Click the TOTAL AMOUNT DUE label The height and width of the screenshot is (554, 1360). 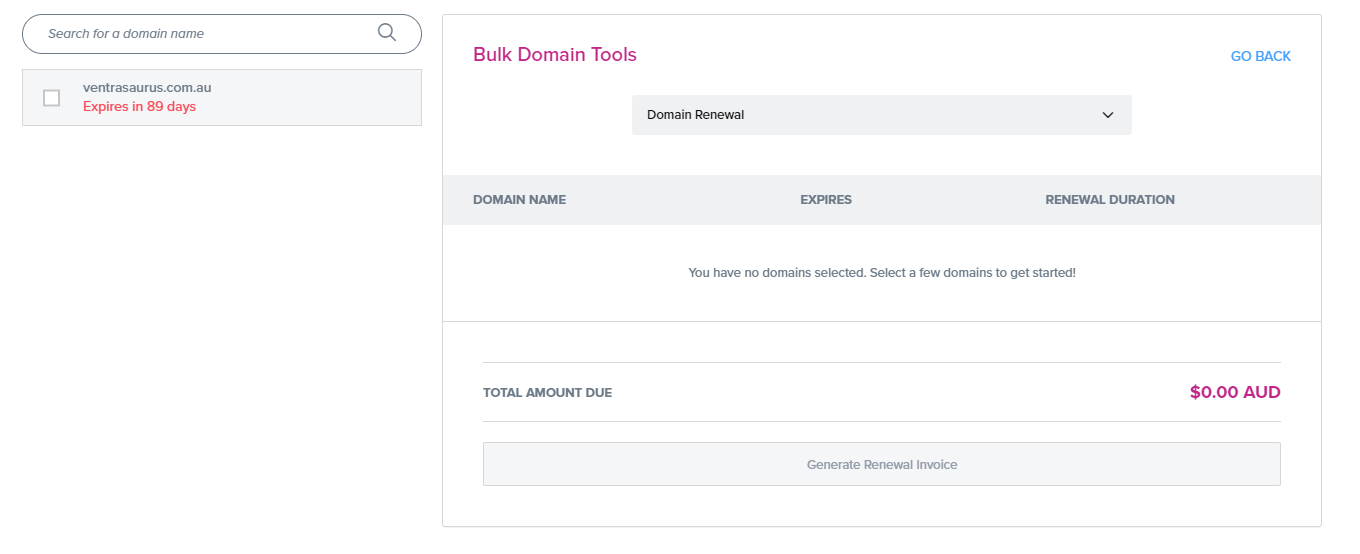tap(547, 393)
